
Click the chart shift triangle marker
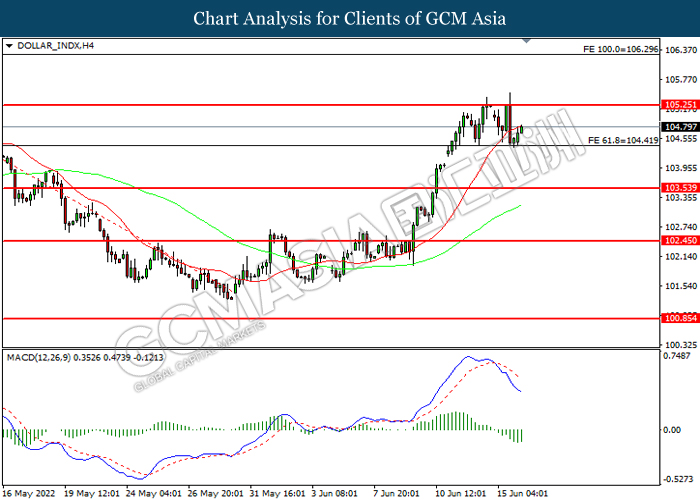526,41
